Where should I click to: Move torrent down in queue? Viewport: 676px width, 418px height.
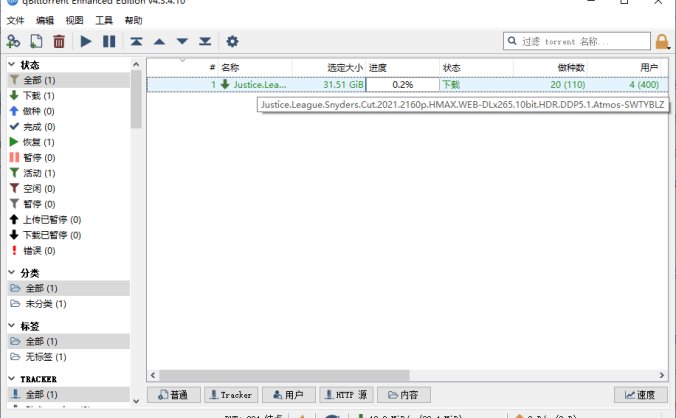[182, 41]
